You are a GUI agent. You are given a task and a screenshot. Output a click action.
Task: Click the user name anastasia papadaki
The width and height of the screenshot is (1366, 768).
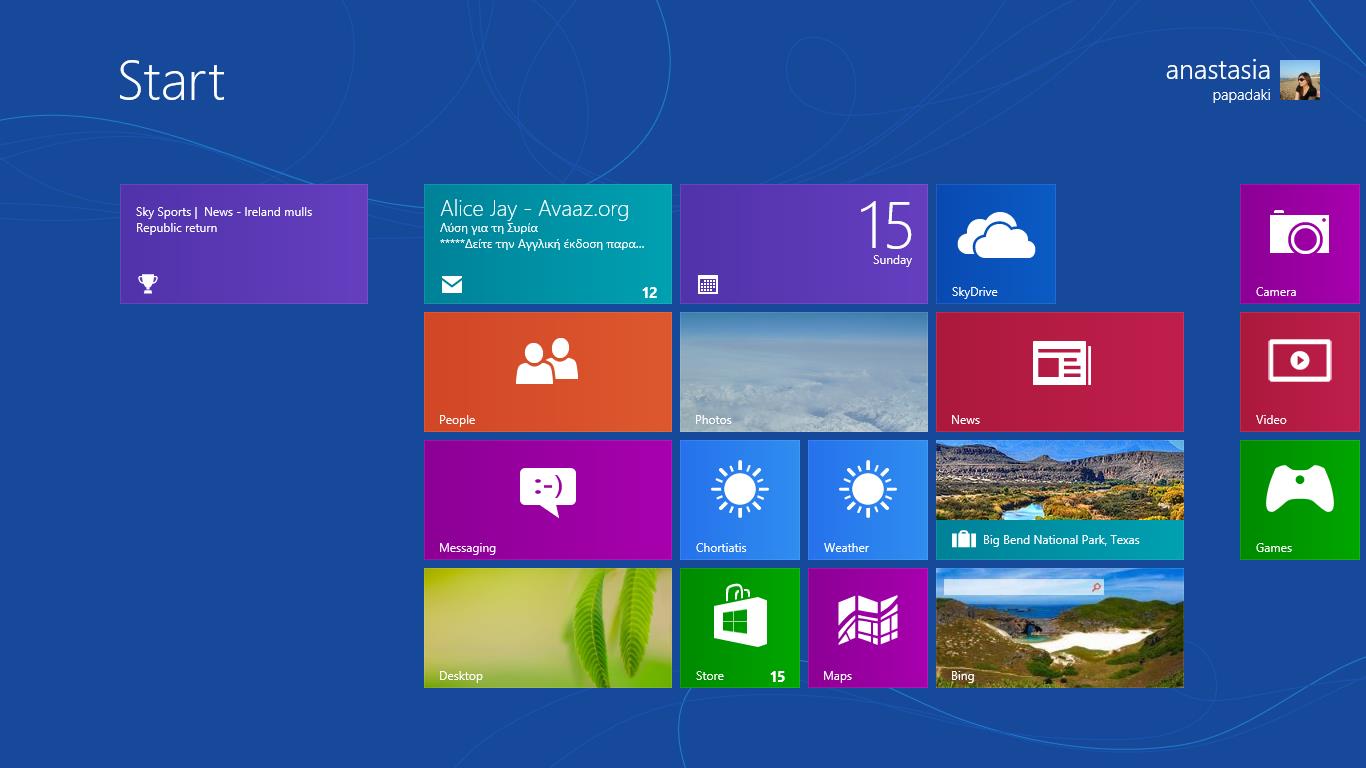point(1218,80)
